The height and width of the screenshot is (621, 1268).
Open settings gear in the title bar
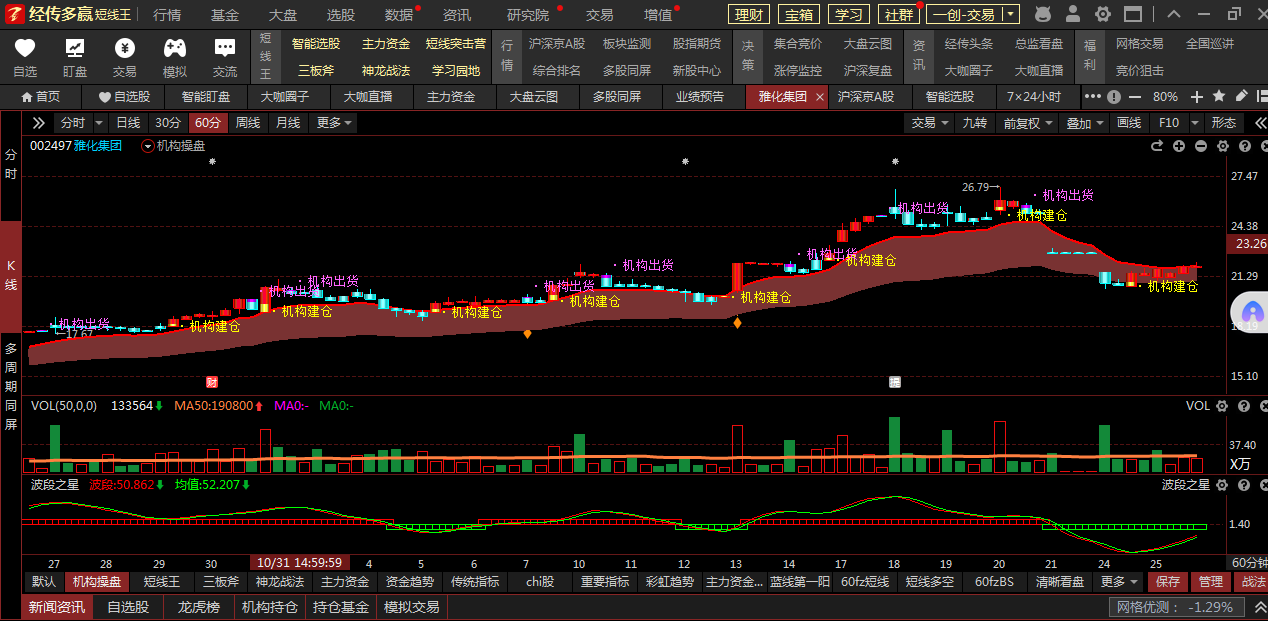click(1103, 14)
